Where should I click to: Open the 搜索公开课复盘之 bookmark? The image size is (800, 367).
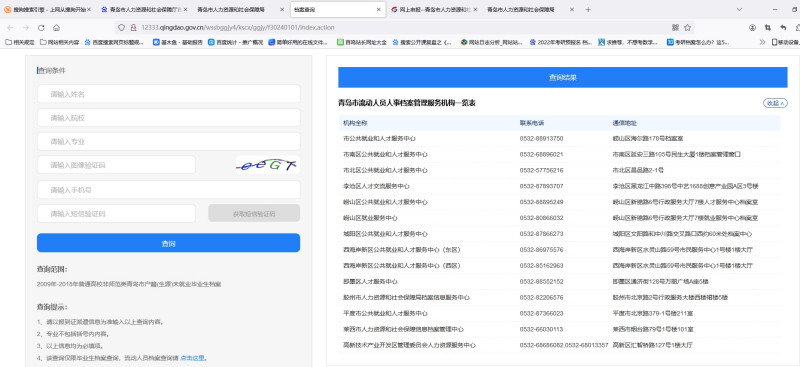point(422,42)
